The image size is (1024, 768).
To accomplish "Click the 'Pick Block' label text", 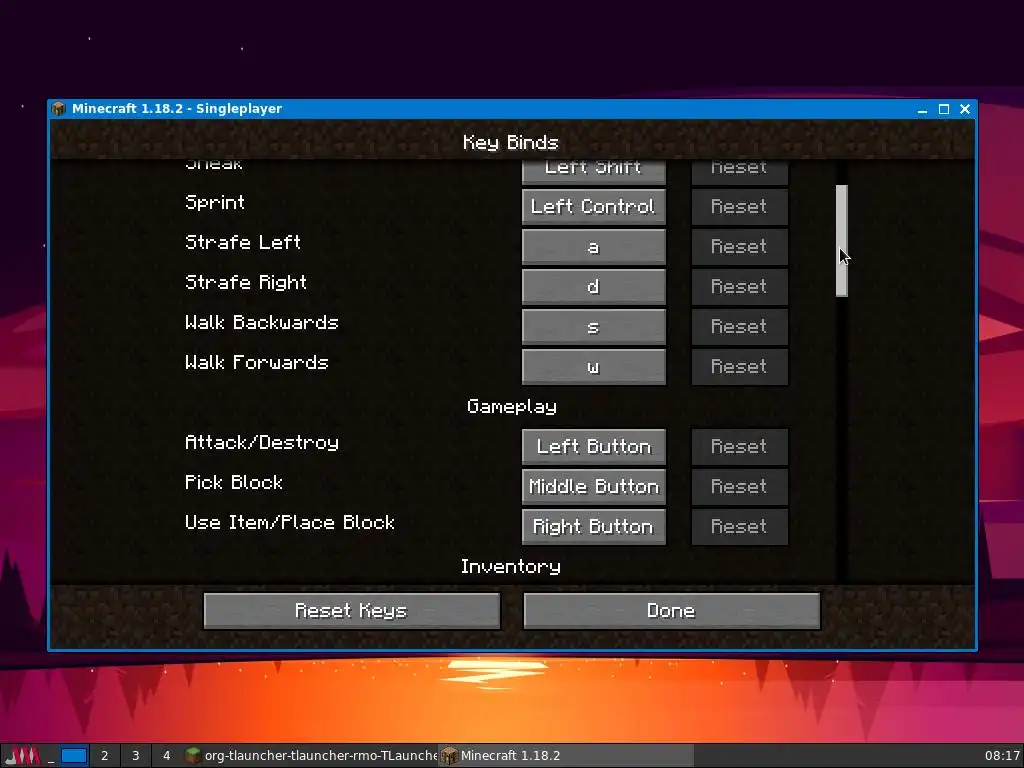I will [234, 483].
